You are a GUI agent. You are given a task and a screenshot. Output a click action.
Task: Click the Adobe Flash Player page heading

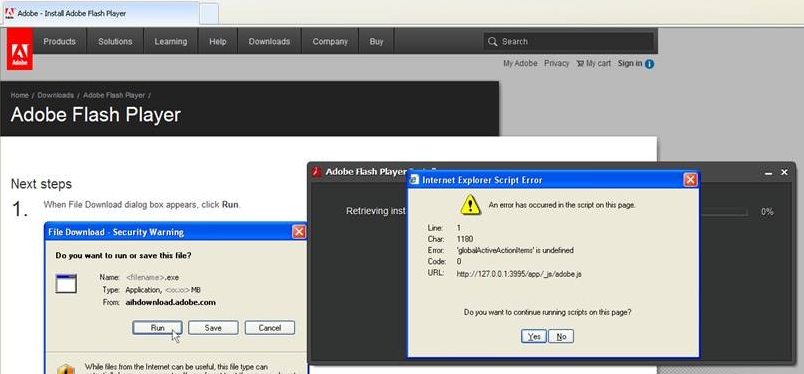pos(95,114)
